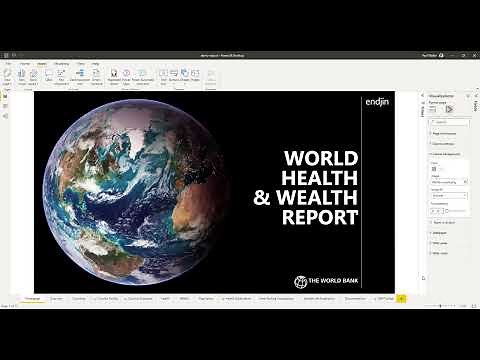Open the Decomposition report page tab
The image size is (480, 360).
point(355,299)
